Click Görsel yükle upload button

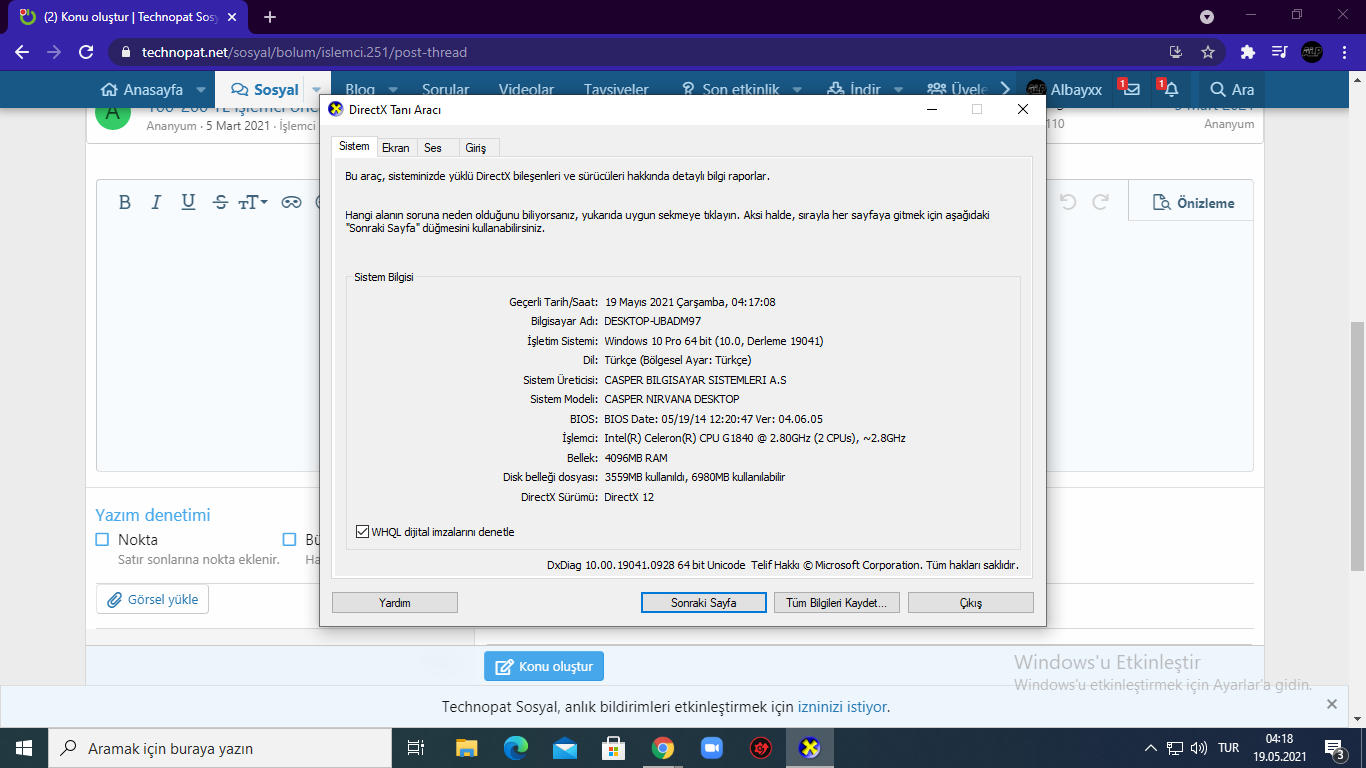tap(153, 600)
